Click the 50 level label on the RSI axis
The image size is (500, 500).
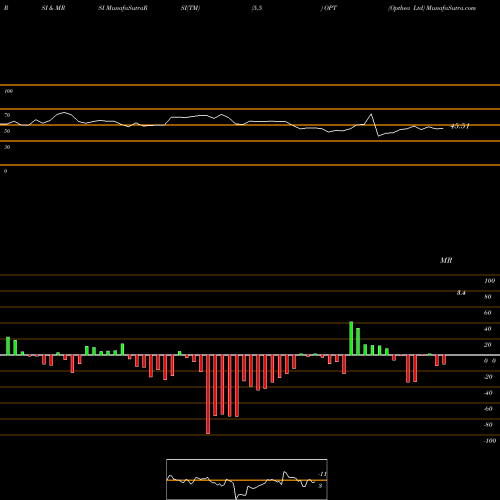coord(7,131)
